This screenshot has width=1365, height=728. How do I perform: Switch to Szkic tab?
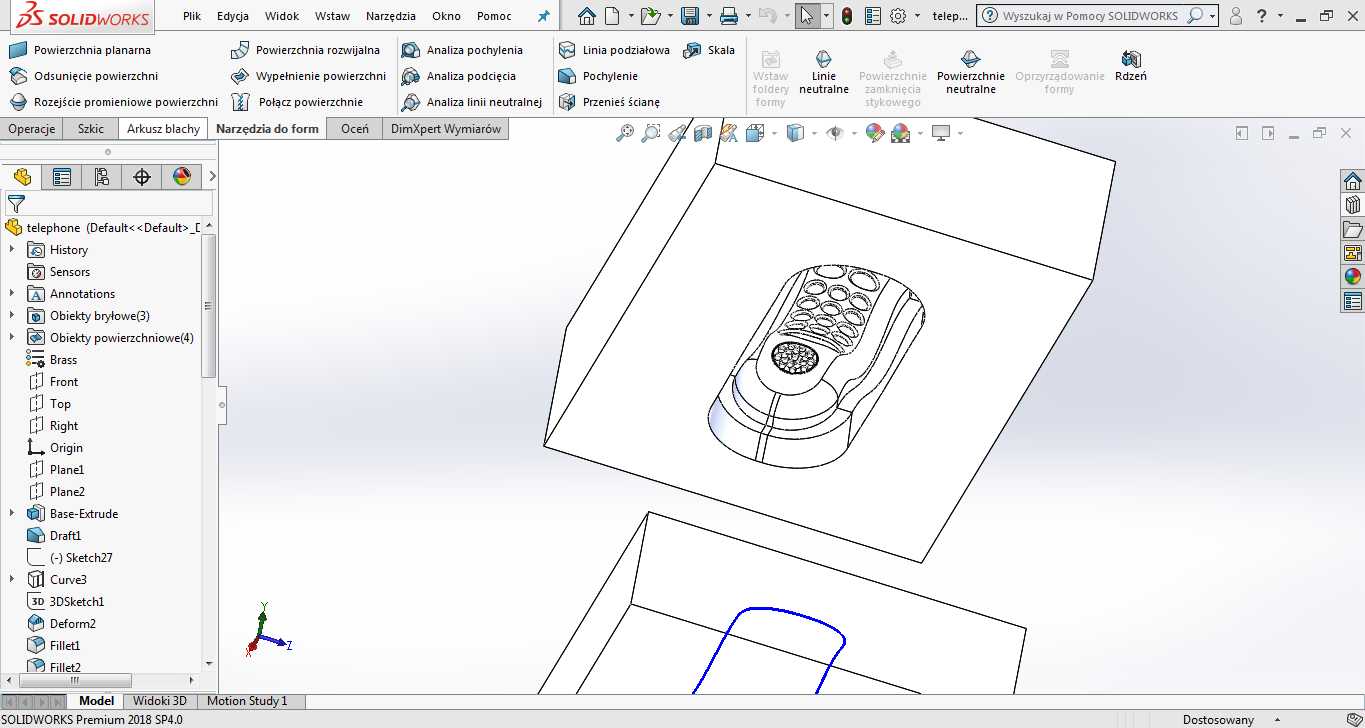pyautogui.click(x=91, y=129)
